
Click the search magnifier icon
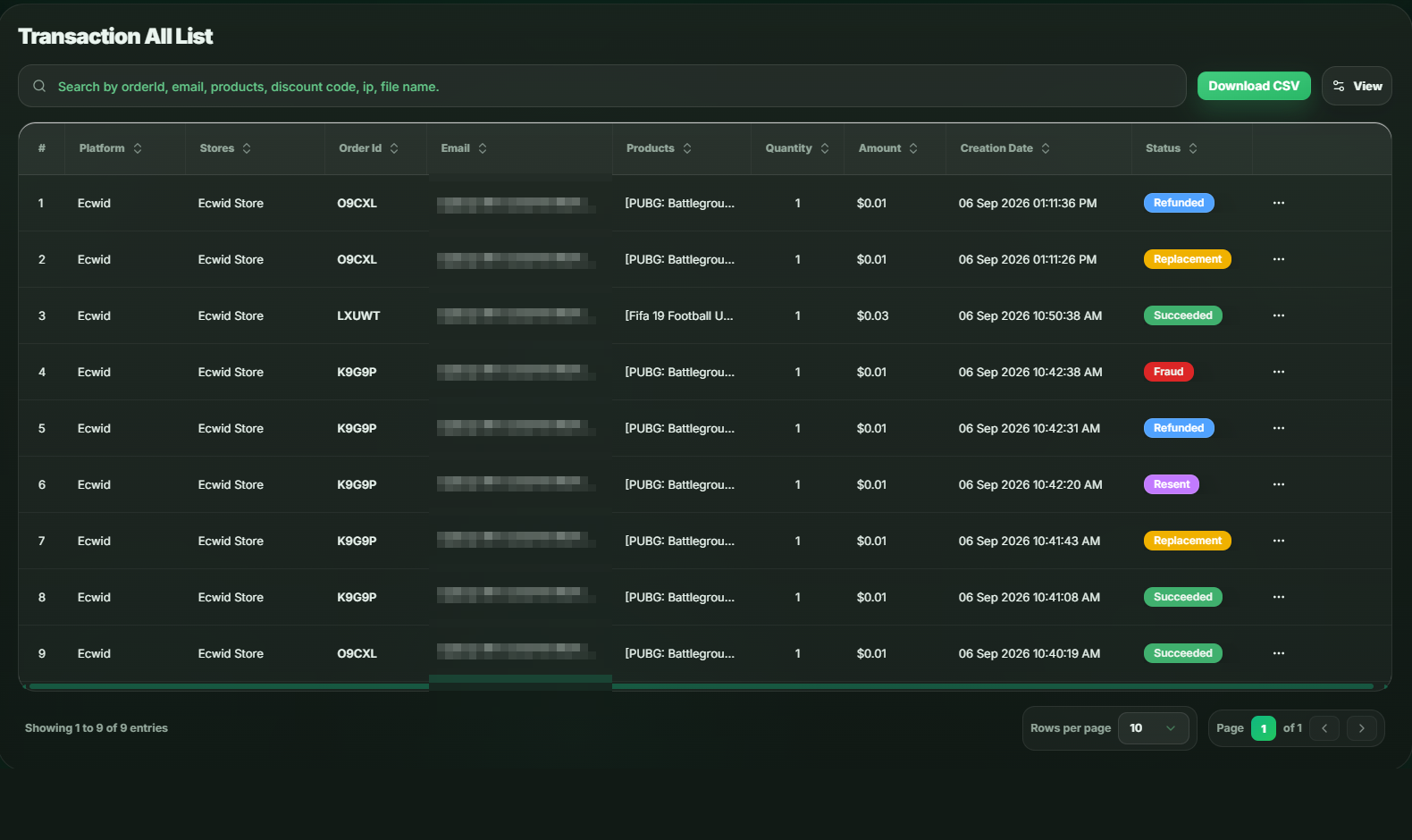(x=39, y=87)
